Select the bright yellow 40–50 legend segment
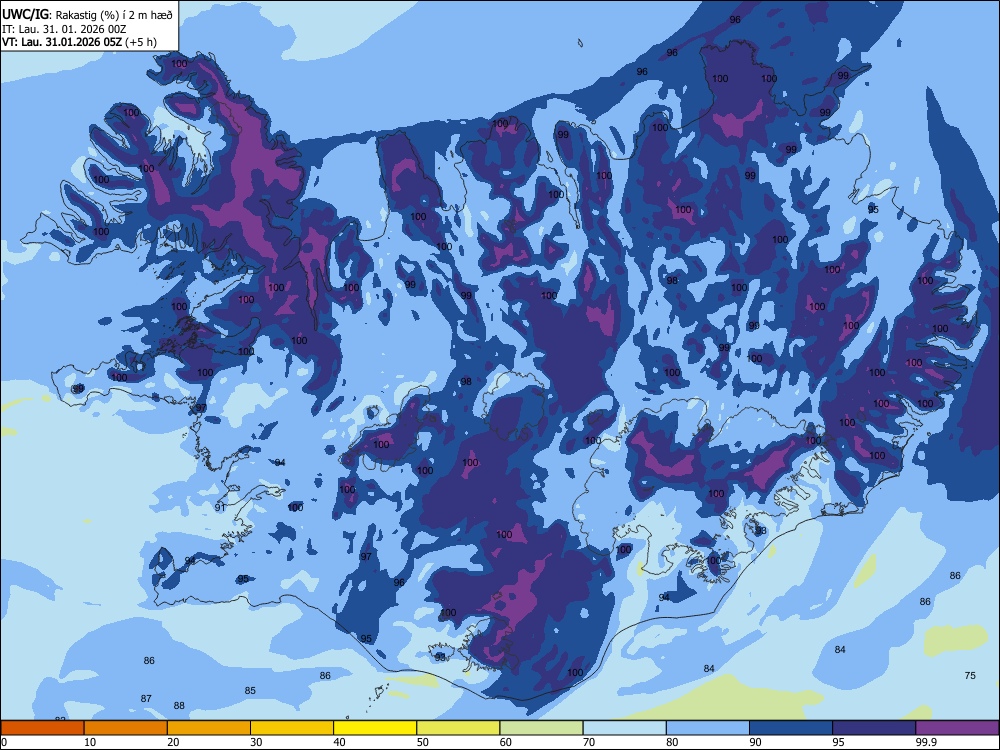The image size is (1000, 750). click(375, 728)
